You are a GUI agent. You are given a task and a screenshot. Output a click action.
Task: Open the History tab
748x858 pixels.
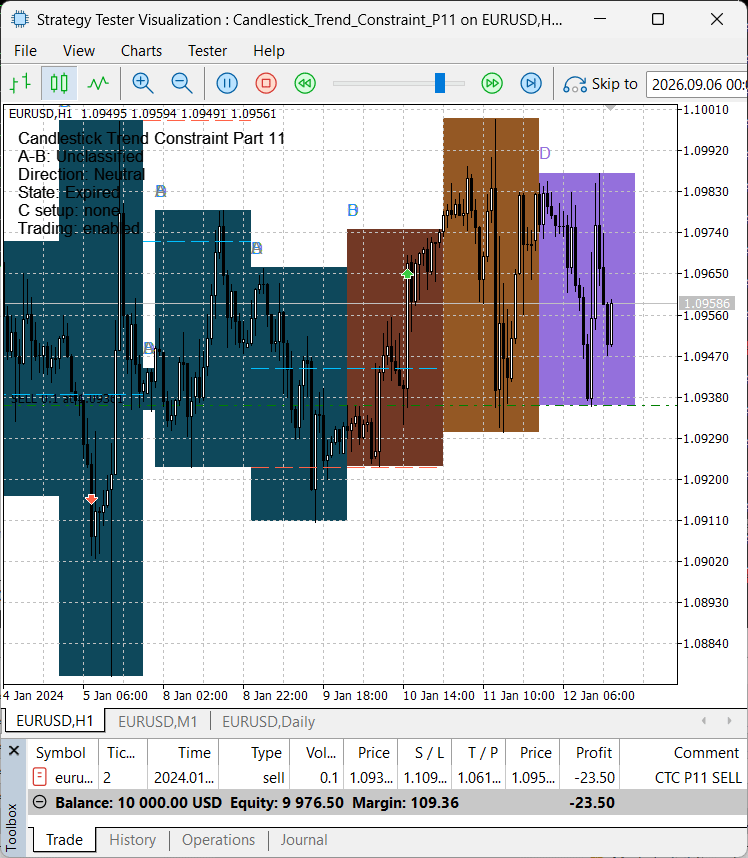tap(132, 839)
